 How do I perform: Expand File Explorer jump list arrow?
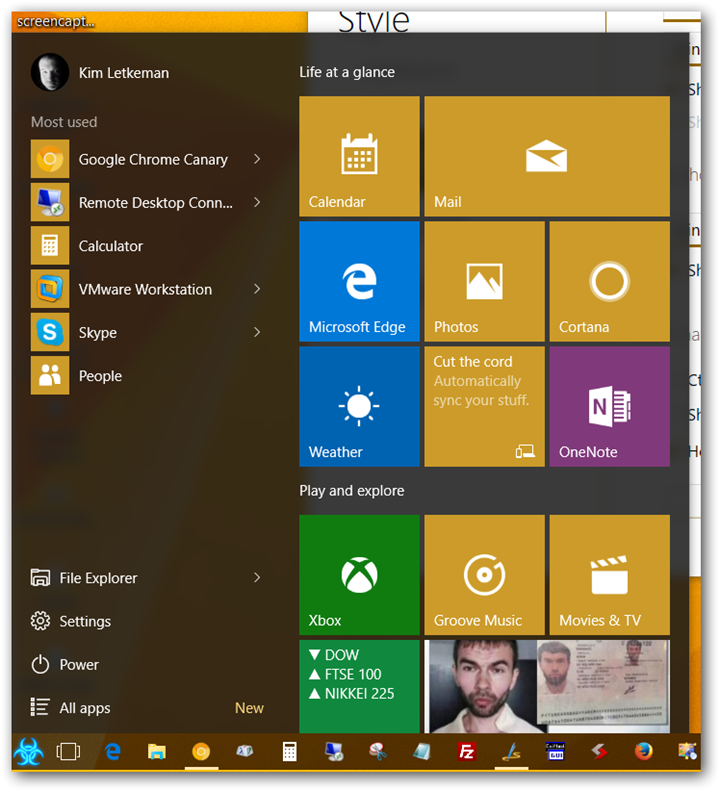click(257, 578)
